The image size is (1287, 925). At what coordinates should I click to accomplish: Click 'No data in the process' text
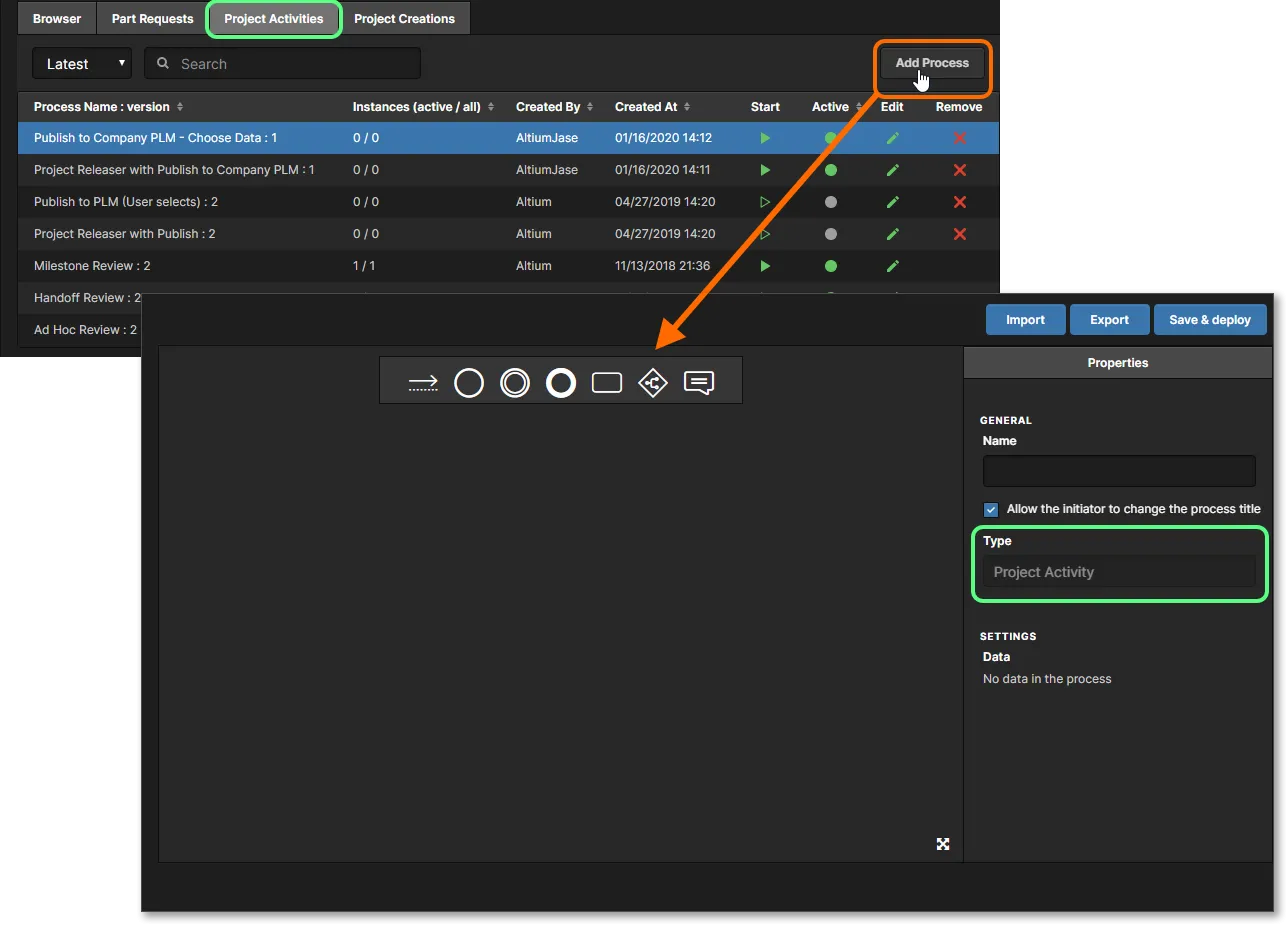1047,679
